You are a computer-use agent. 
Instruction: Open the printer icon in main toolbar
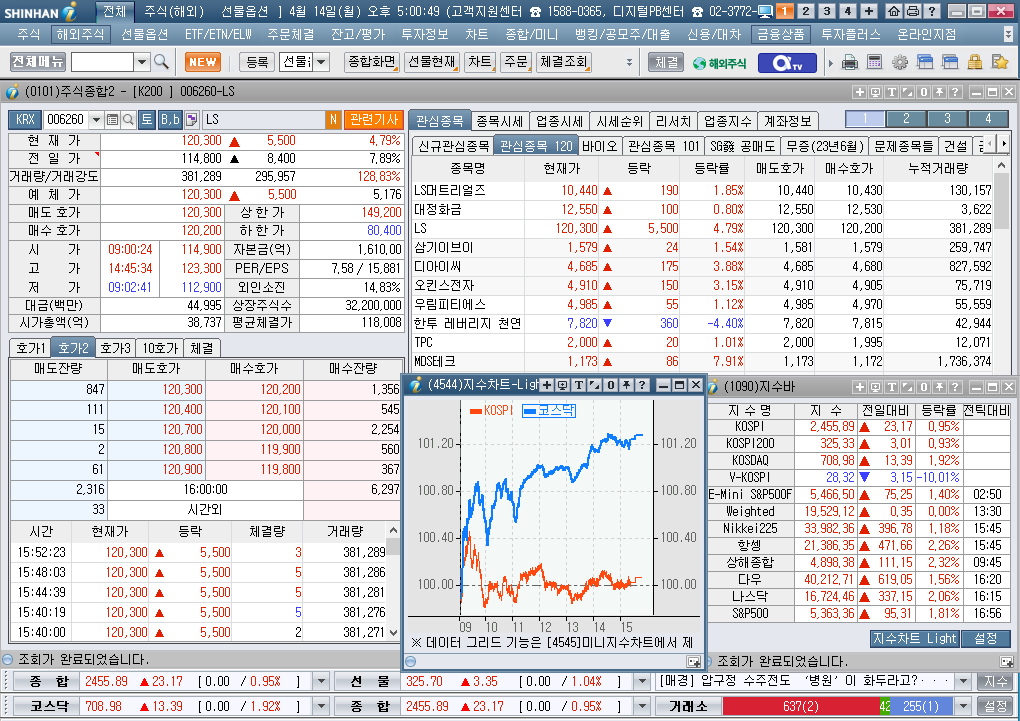tap(850, 62)
